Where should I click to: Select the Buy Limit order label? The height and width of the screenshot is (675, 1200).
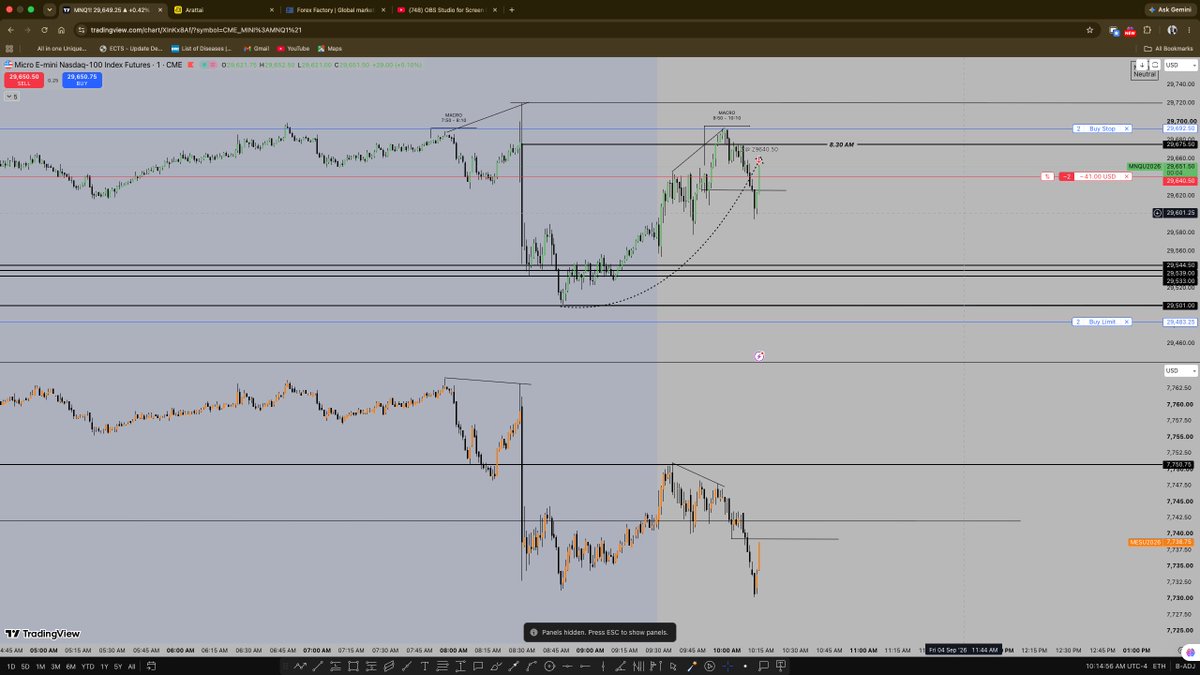pos(1103,322)
